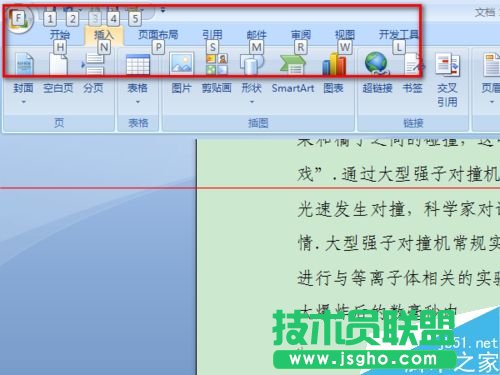
Task: Click the document line starting with 光速发生对撞
Action: pyautogui.click(x=399, y=210)
